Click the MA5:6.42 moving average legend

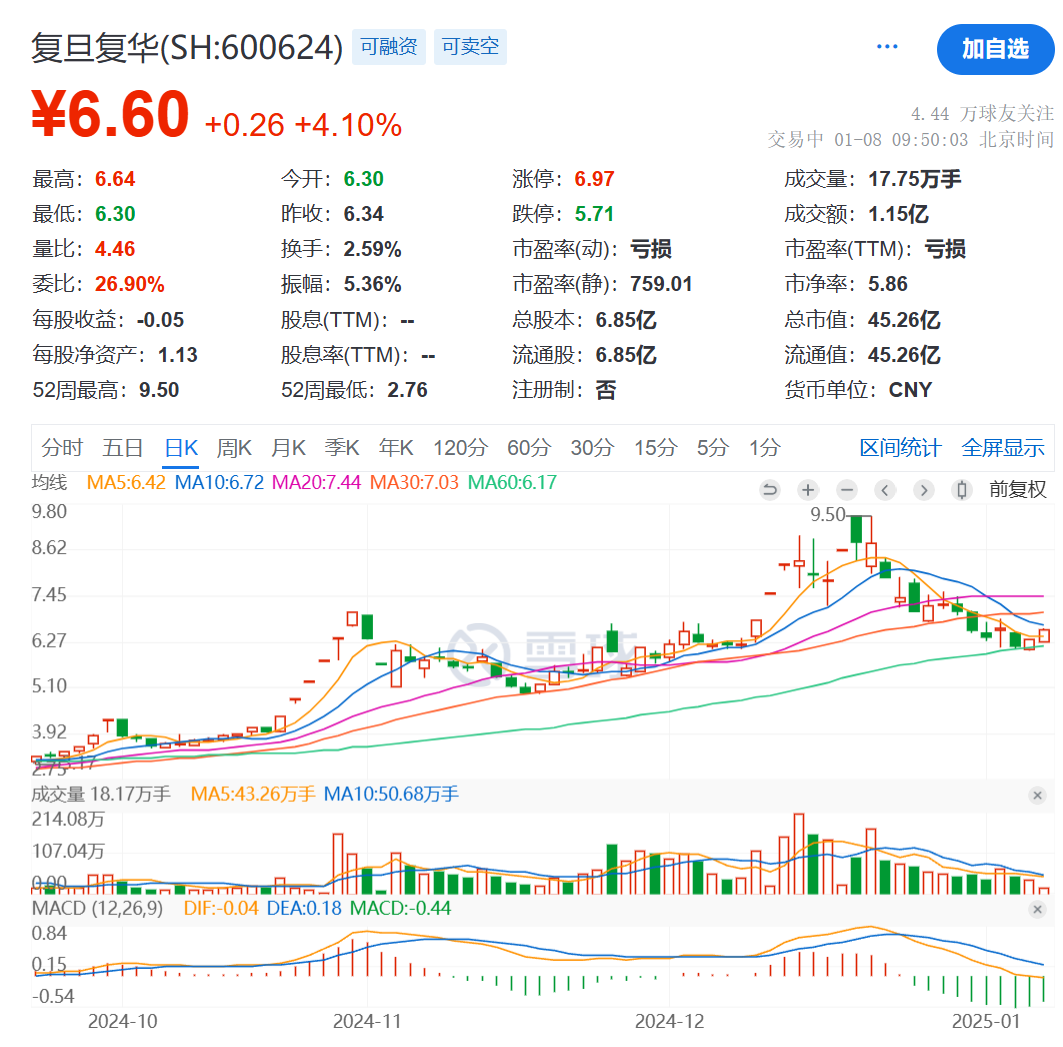coord(126,483)
